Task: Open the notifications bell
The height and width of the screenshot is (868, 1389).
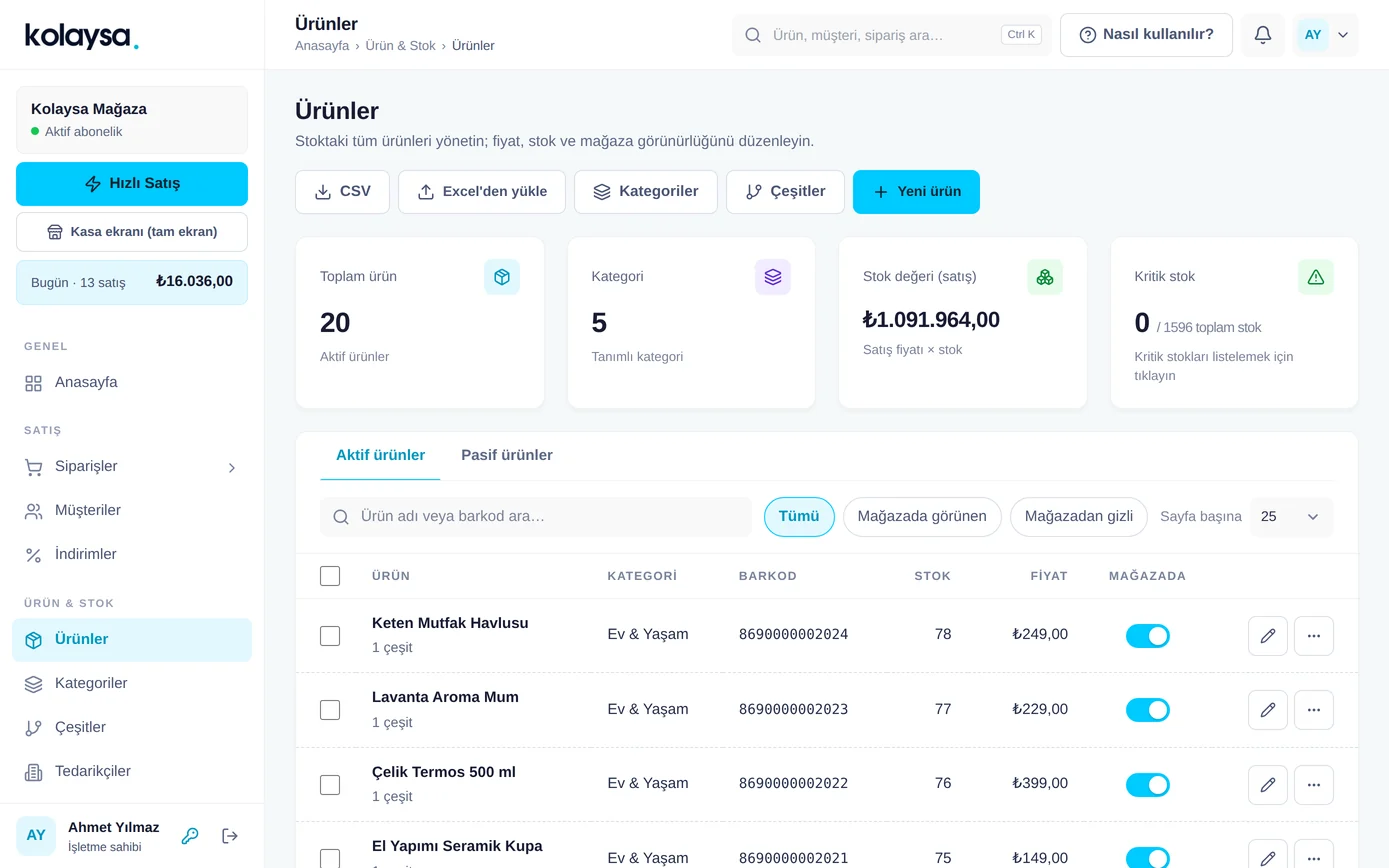Action: coord(1263,35)
